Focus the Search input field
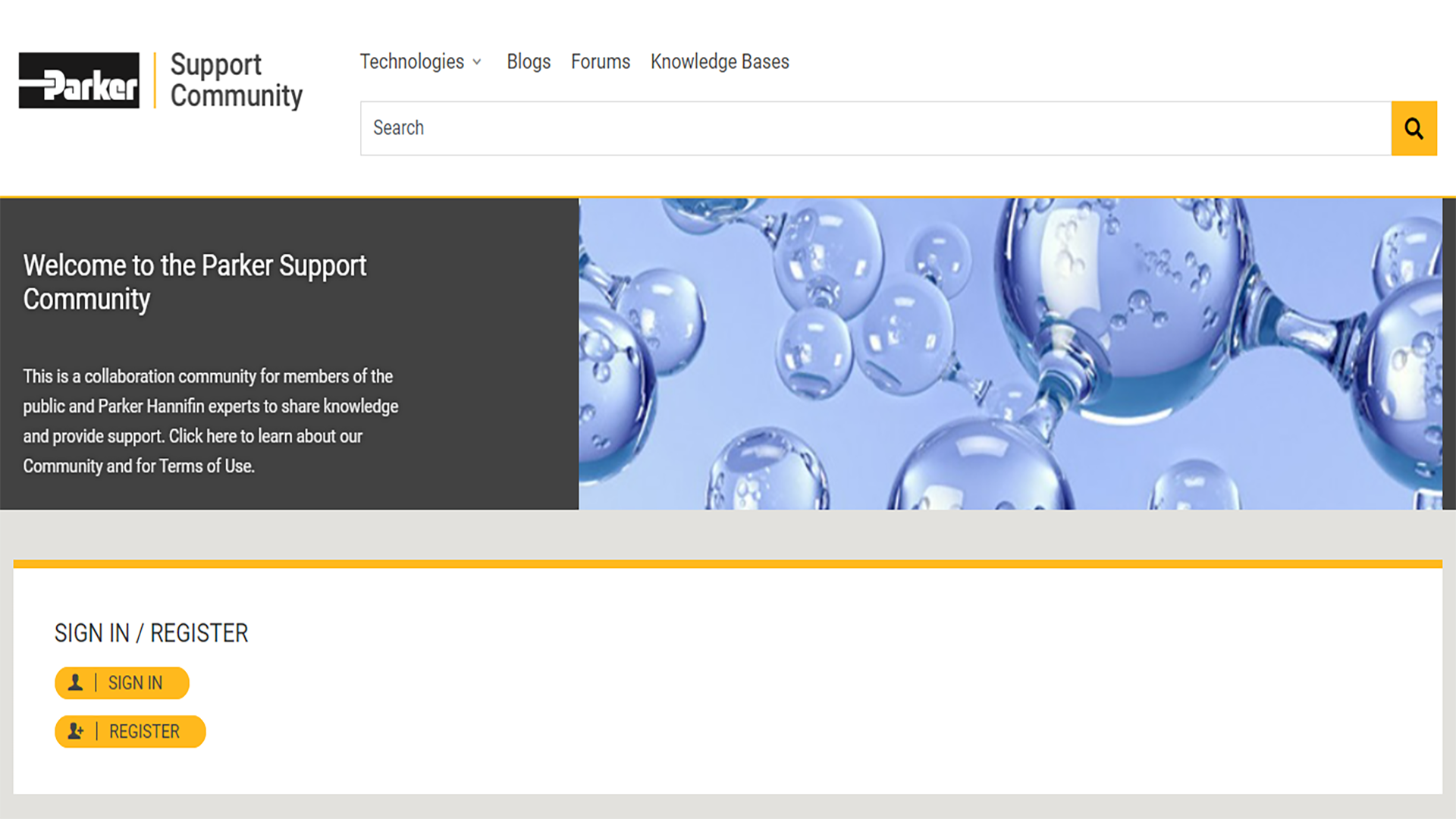Image resolution: width=1456 pixels, height=819 pixels. [x=872, y=128]
